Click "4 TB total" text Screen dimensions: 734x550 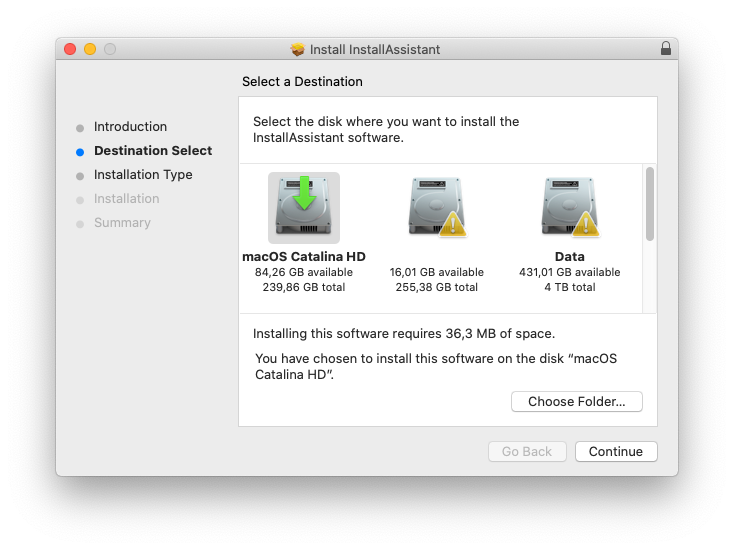tap(570, 287)
